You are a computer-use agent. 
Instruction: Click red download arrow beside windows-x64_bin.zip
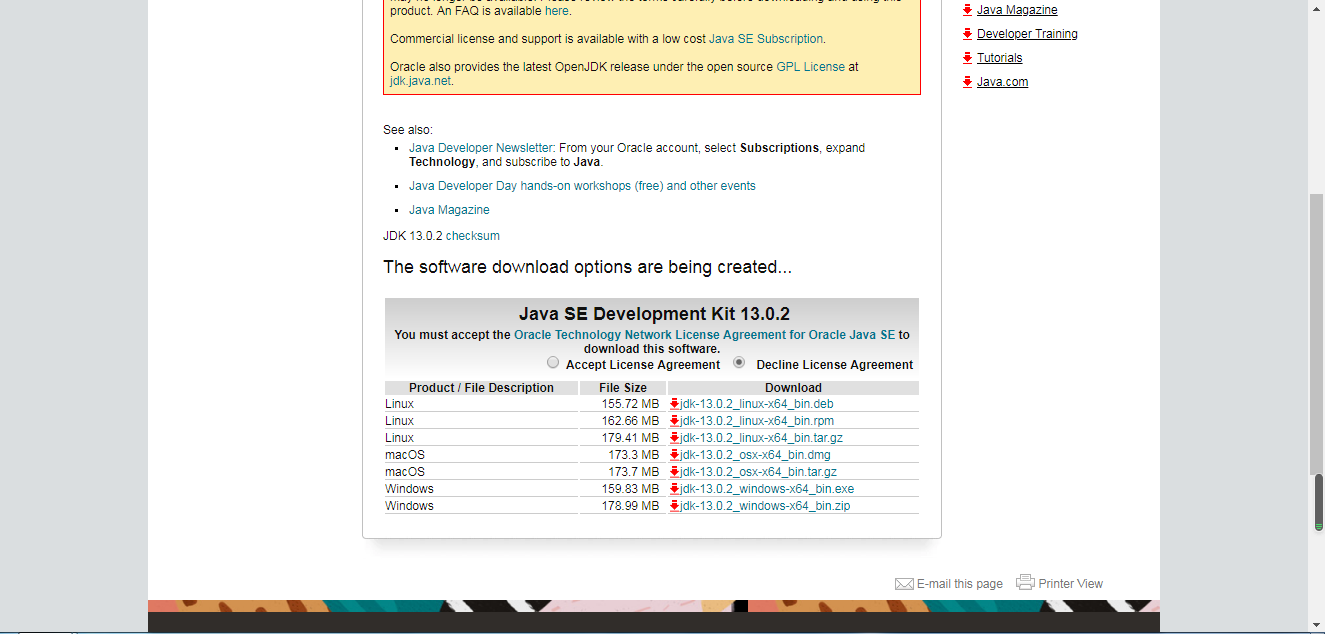tap(675, 506)
